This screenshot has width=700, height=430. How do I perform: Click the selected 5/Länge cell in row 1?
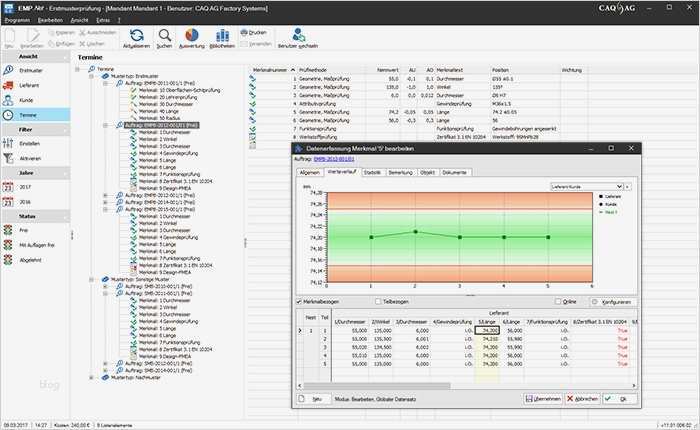pyautogui.click(x=487, y=330)
